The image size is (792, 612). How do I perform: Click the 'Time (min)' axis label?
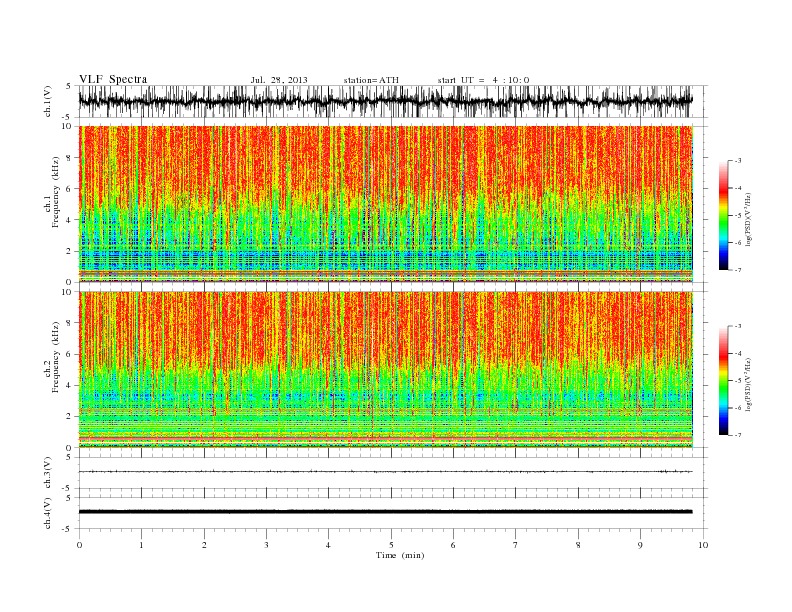pos(400,555)
